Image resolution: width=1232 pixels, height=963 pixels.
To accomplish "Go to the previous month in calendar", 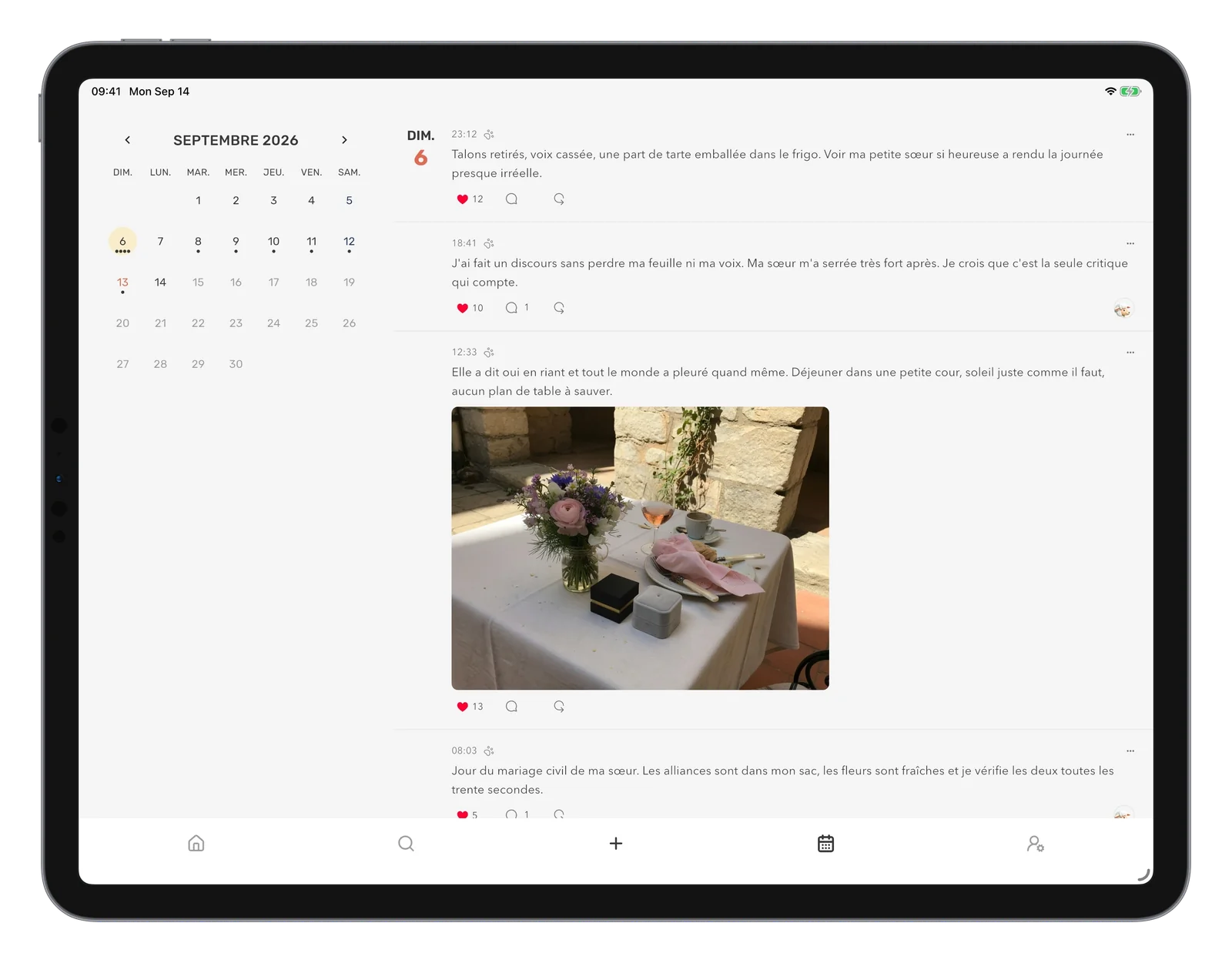I will (x=128, y=140).
